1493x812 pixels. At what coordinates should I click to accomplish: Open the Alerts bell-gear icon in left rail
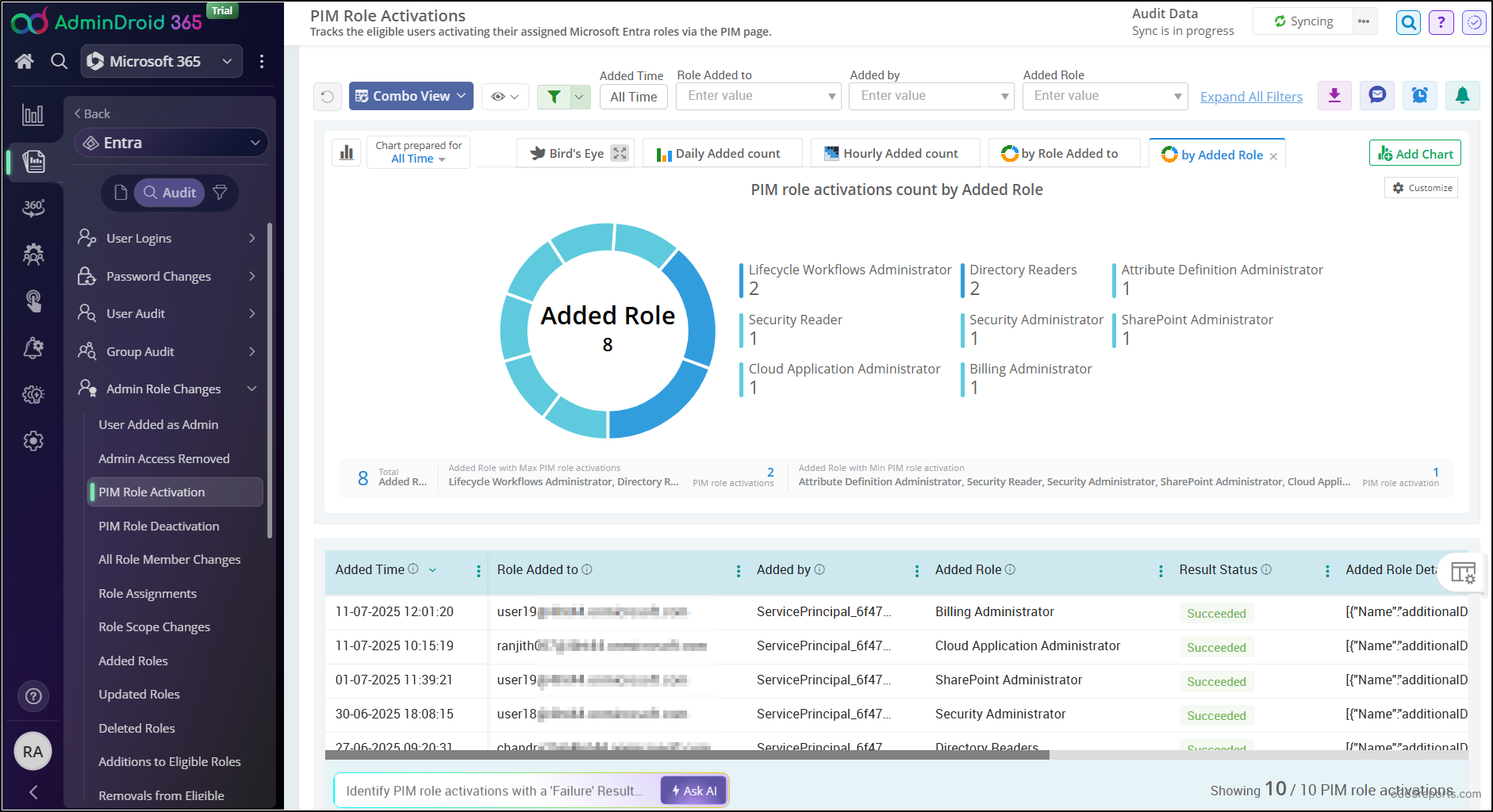[33, 347]
